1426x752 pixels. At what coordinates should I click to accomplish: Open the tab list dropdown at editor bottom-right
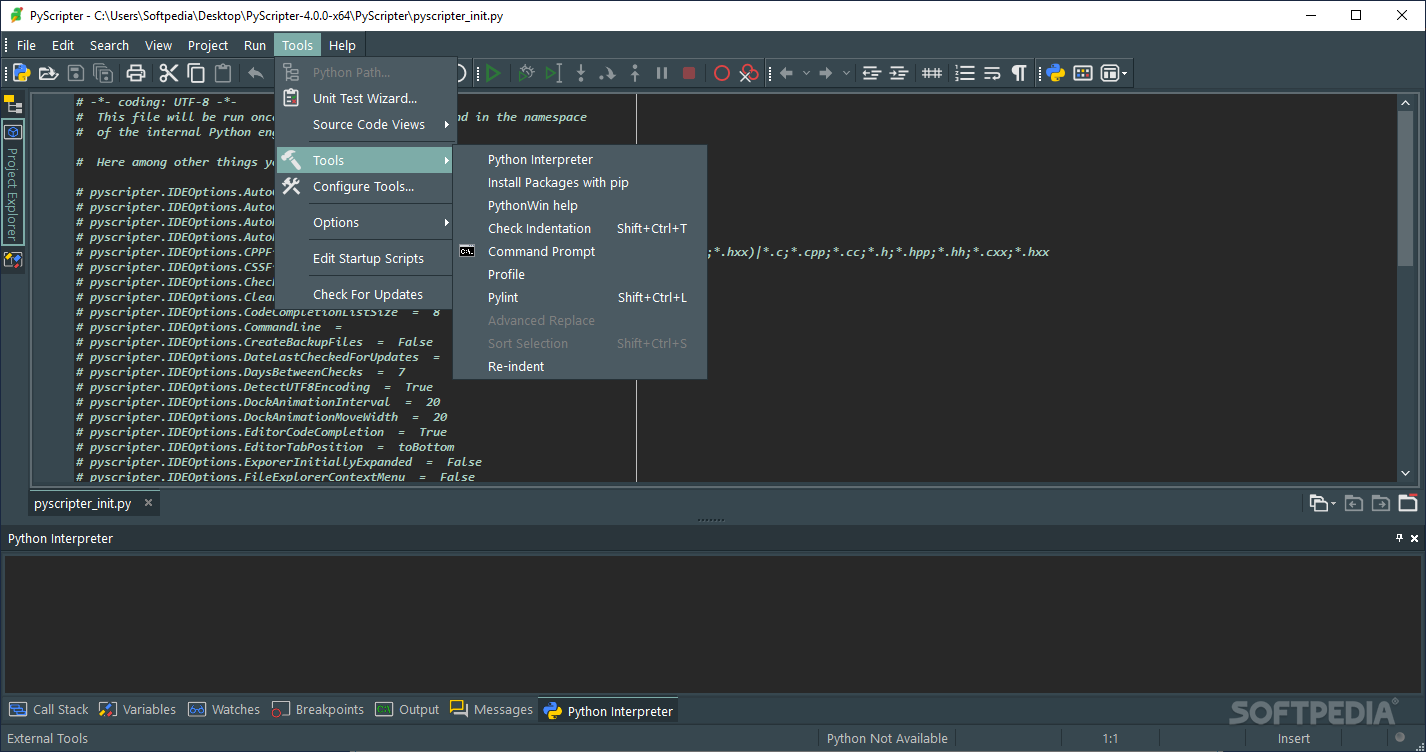(1322, 503)
